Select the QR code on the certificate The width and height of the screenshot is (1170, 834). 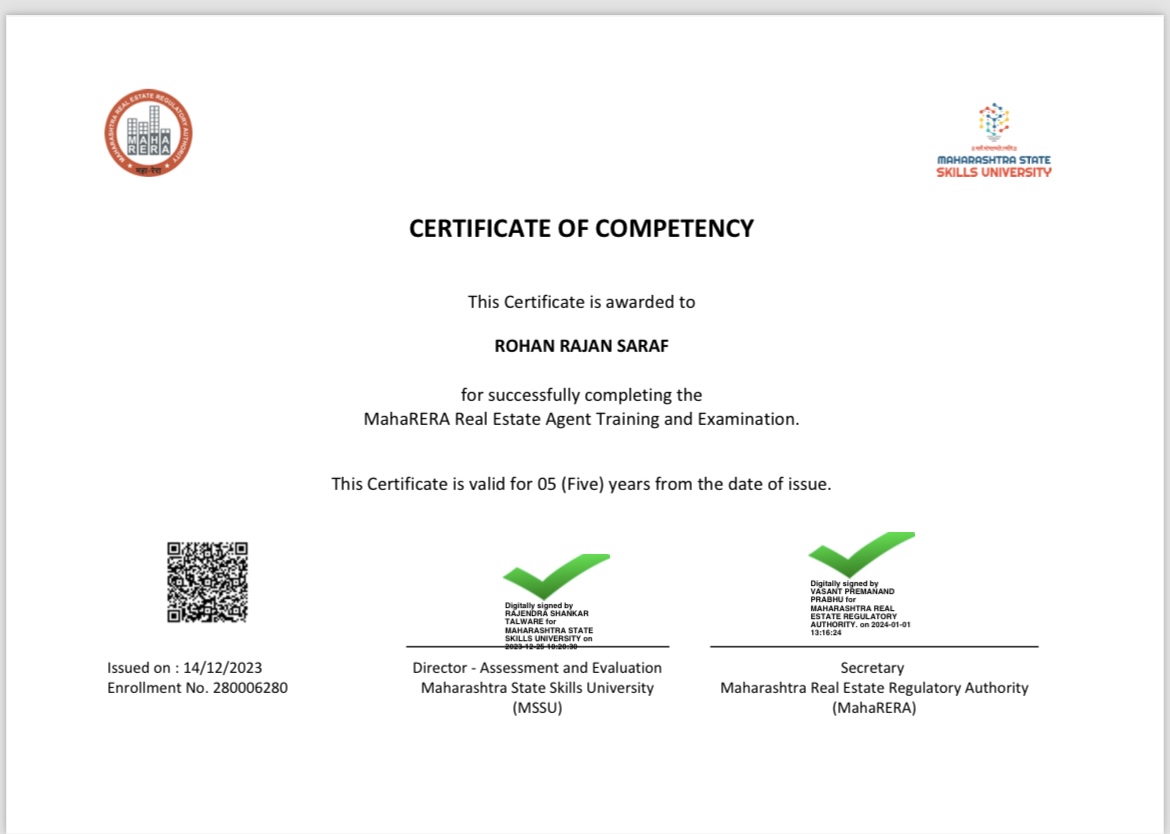(207, 582)
